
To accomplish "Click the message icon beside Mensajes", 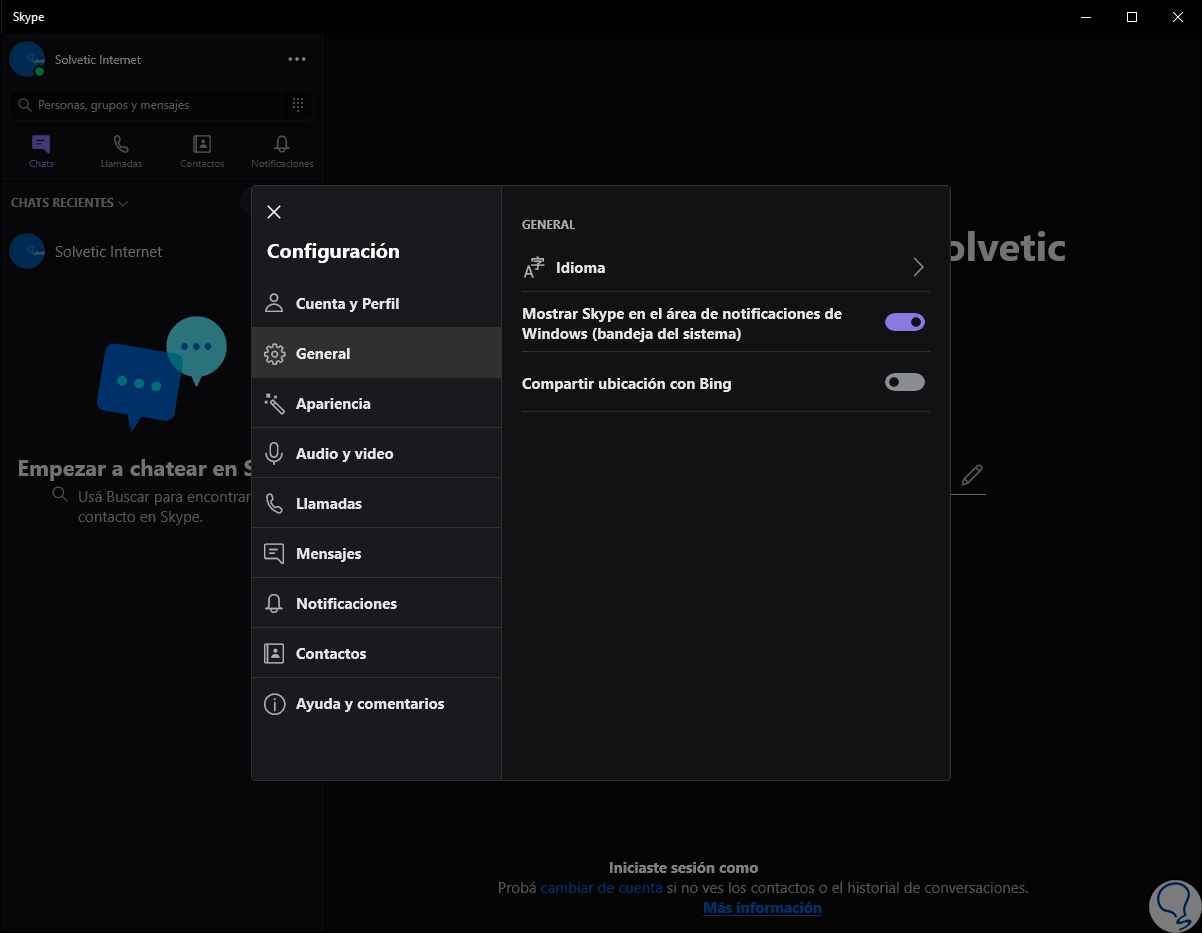I will (274, 553).
